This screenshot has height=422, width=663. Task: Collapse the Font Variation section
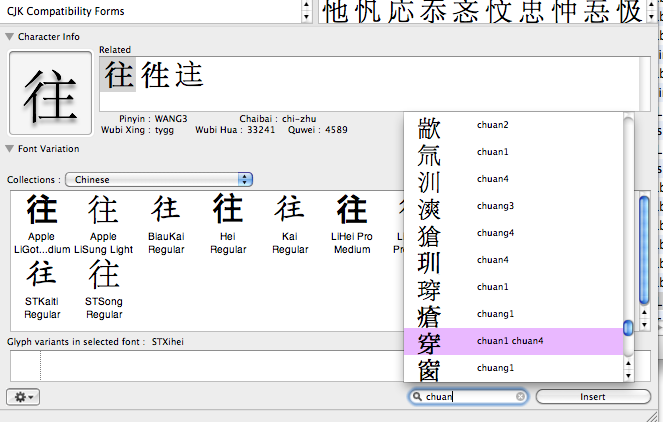[x=10, y=149]
